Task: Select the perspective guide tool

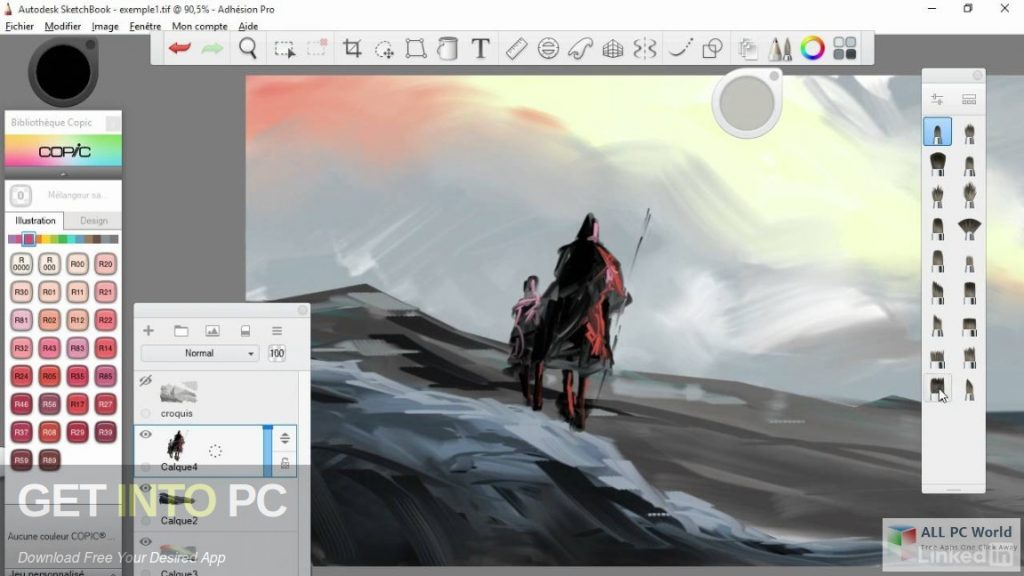Action: click(x=612, y=47)
